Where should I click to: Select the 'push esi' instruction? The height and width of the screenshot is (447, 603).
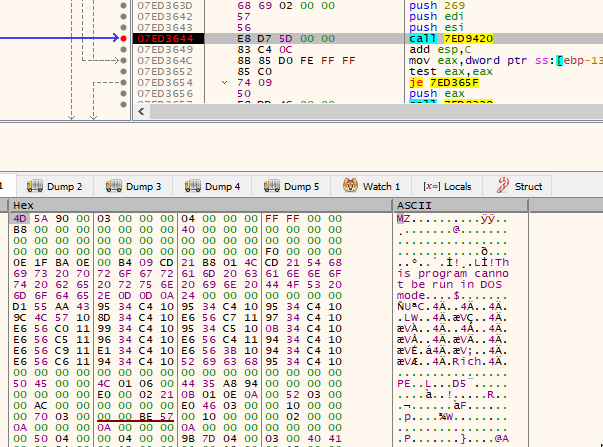[436, 27]
